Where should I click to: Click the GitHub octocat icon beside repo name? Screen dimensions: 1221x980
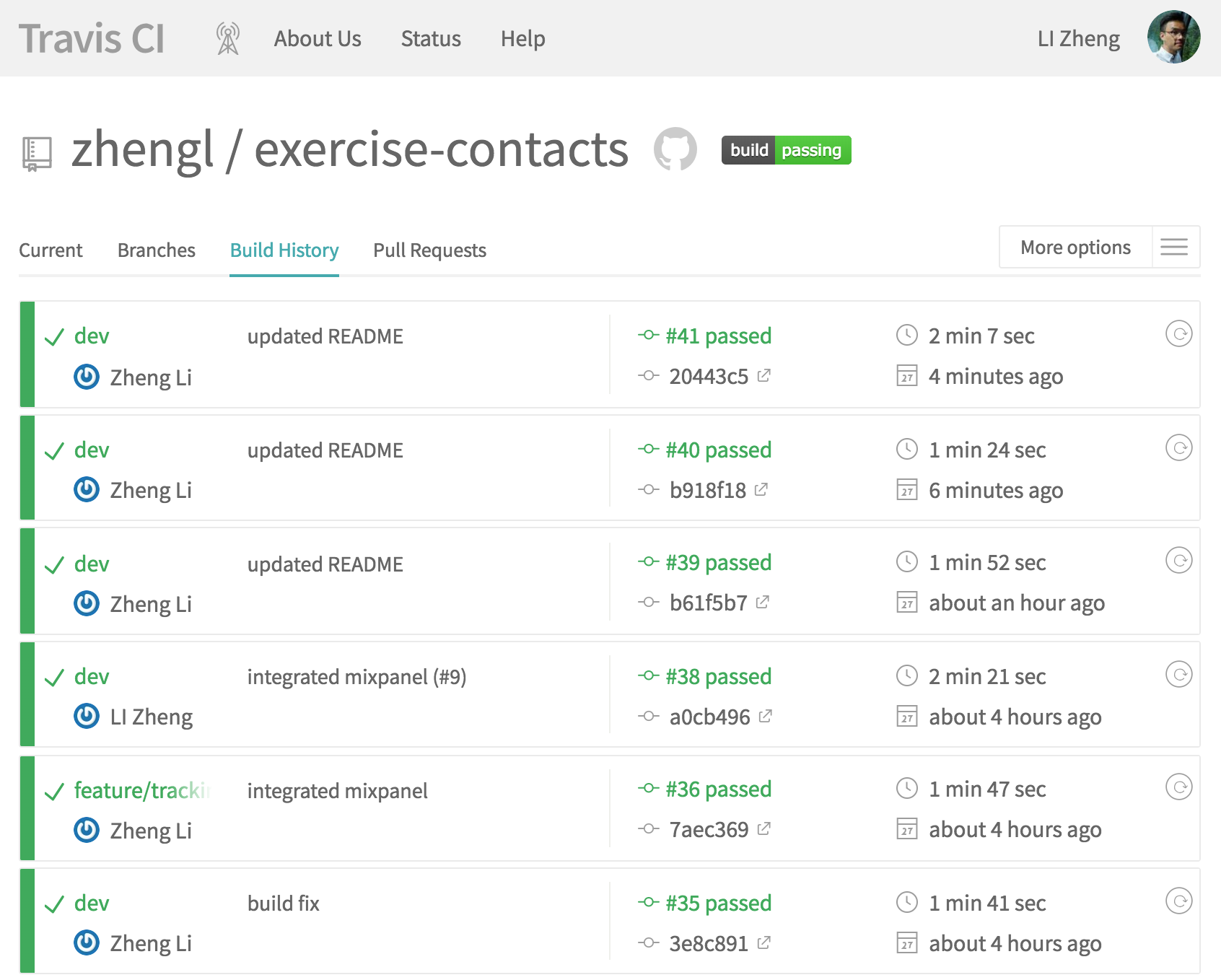tap(675, 149)
